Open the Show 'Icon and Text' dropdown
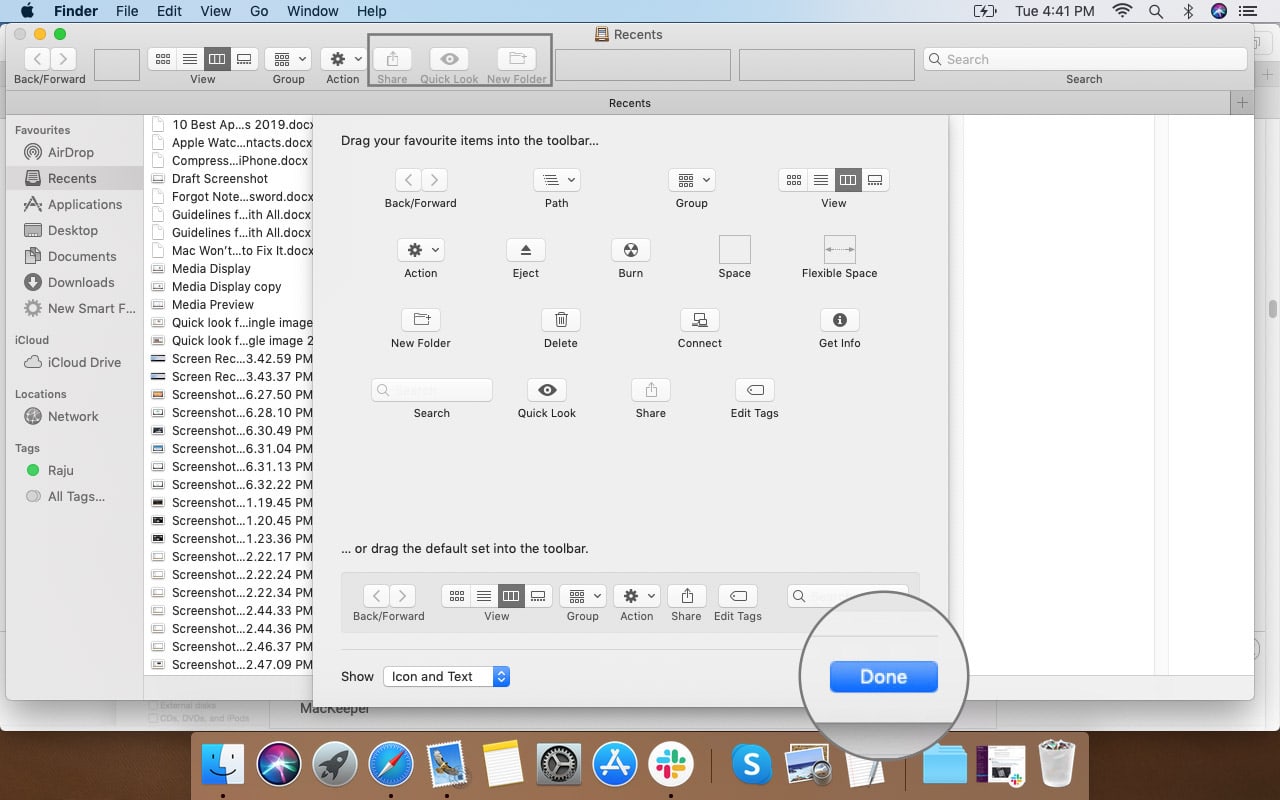Viewport: 1280px width, 800px height. point(446,676)
